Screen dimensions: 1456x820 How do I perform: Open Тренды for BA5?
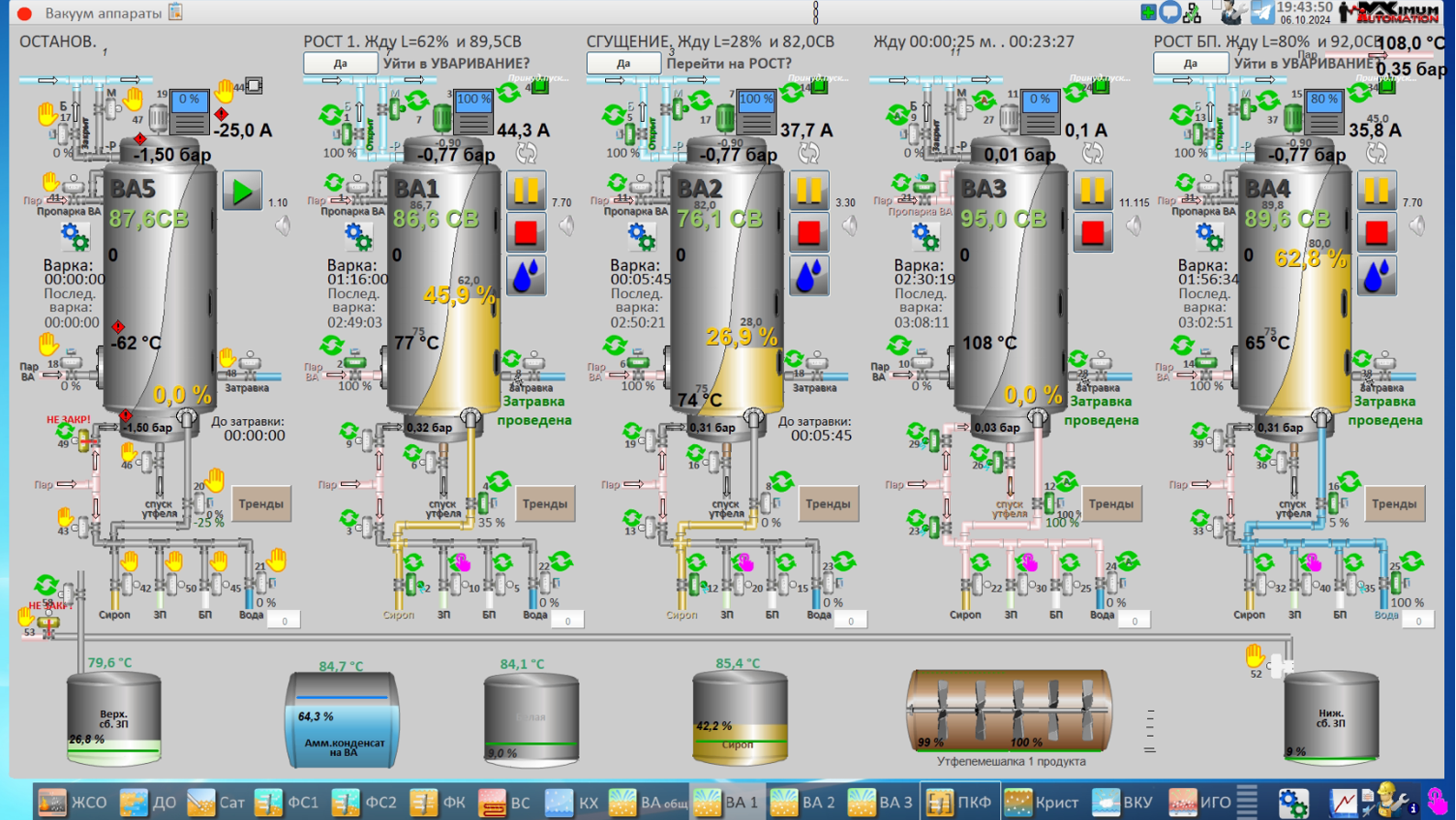pyautogui.click(x=261, y=504)
